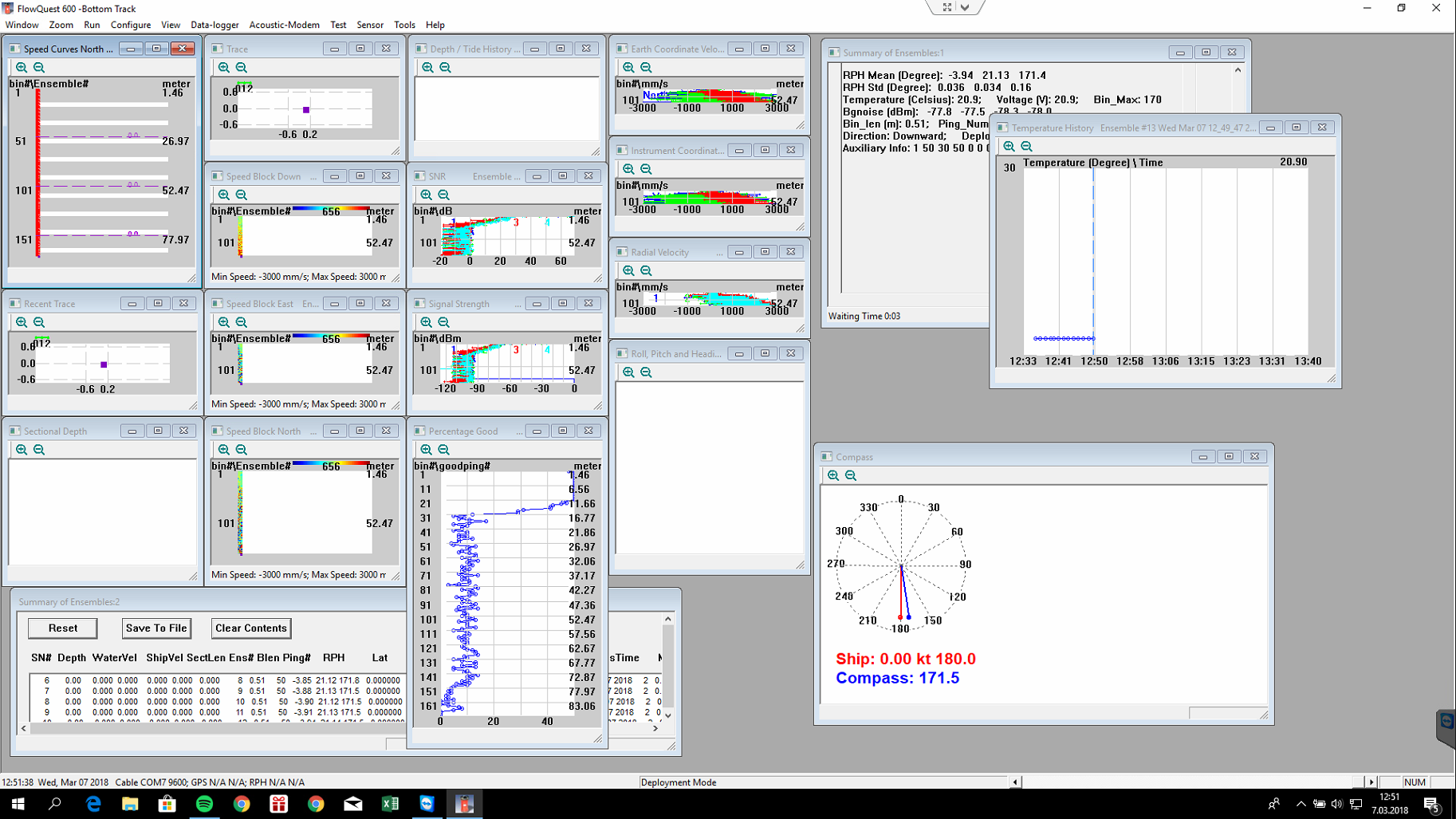1456x819 pixels.
Task: Open the Tools menu
Action: tap(404, 25)
